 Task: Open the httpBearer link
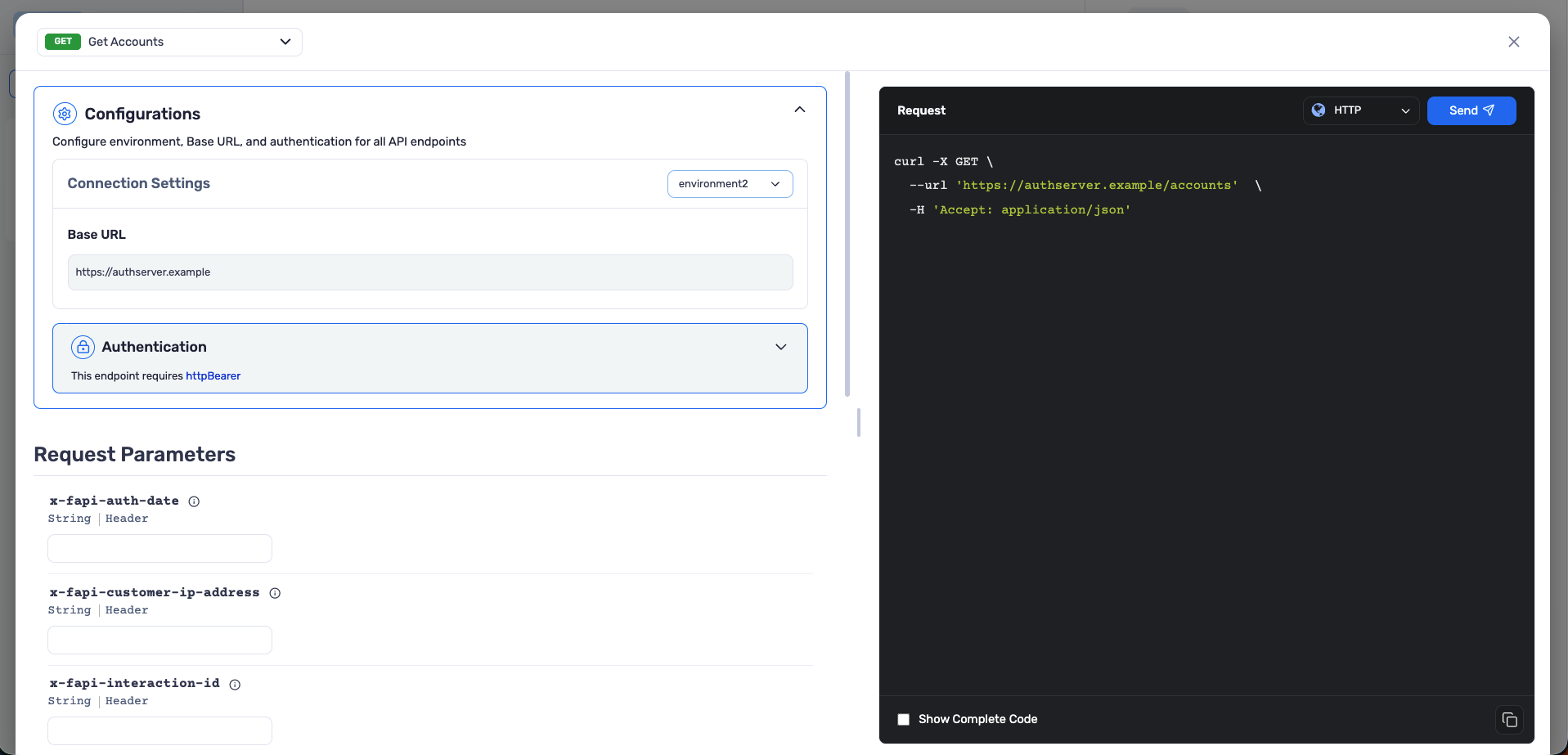pyautogui.click(x=213, y=375)
